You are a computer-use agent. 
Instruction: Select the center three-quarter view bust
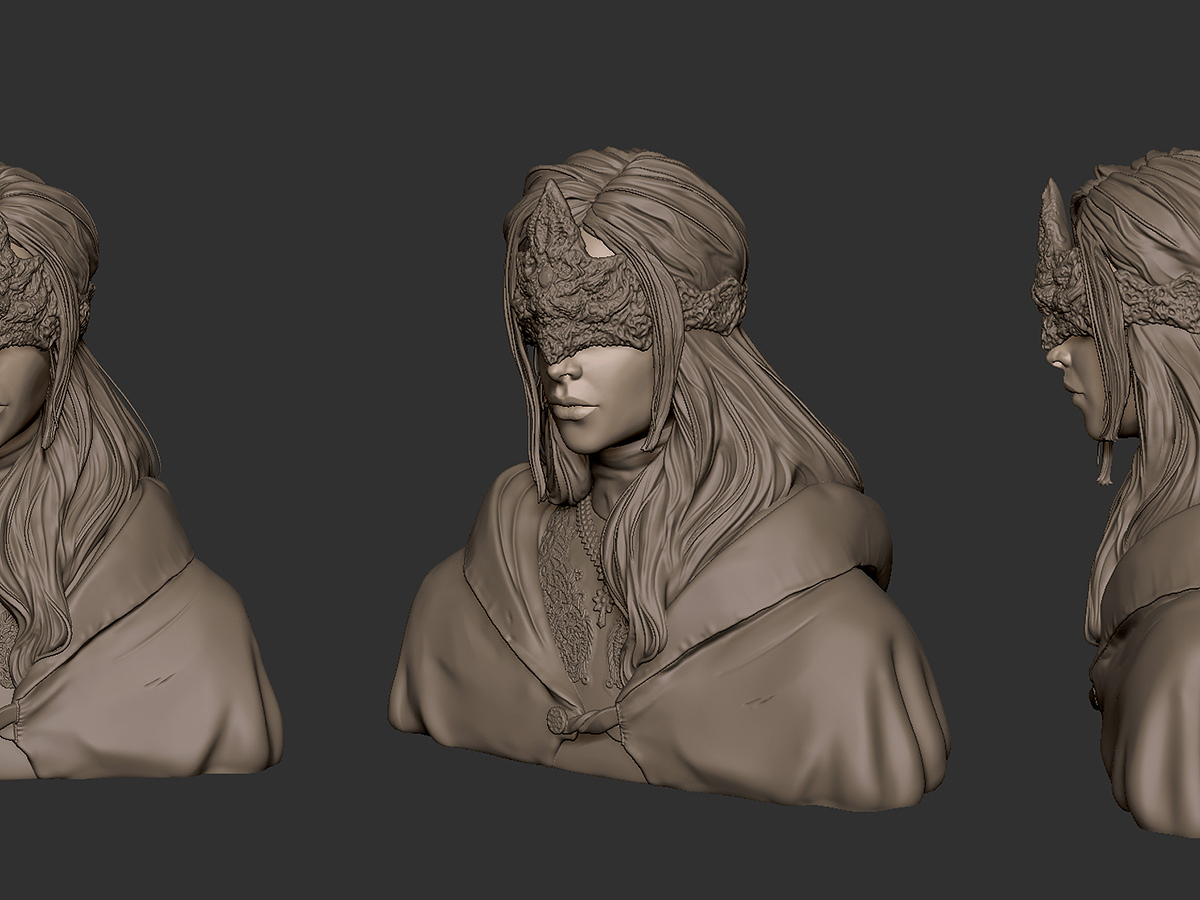pyautogui.click(x=668, y=480)
